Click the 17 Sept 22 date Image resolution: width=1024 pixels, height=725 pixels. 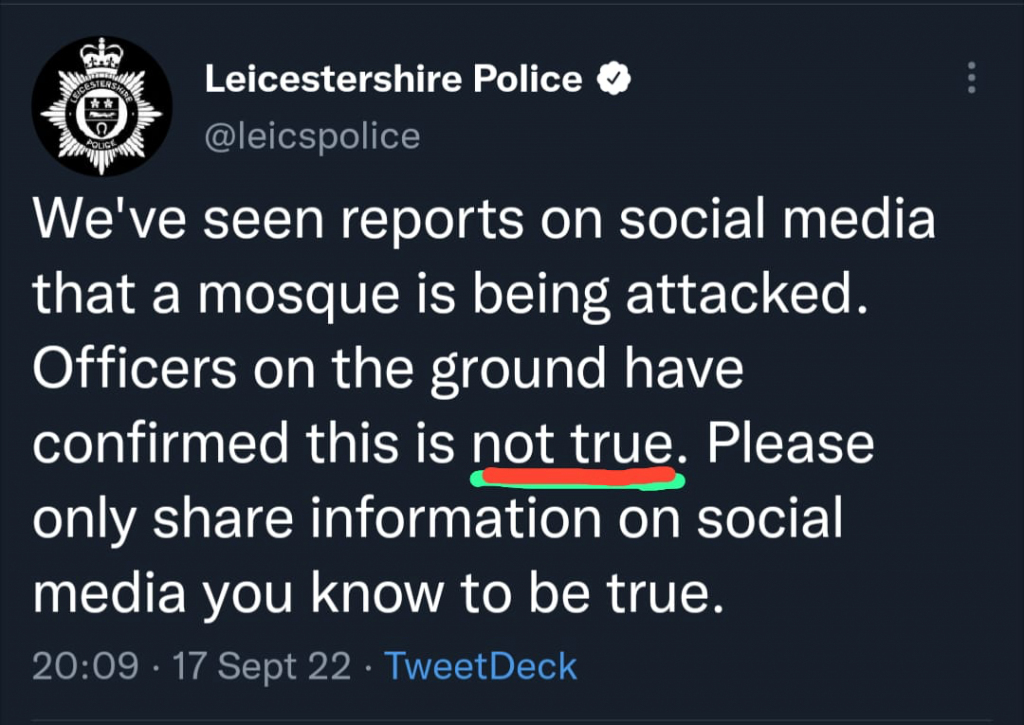click(x=261, y=666)
